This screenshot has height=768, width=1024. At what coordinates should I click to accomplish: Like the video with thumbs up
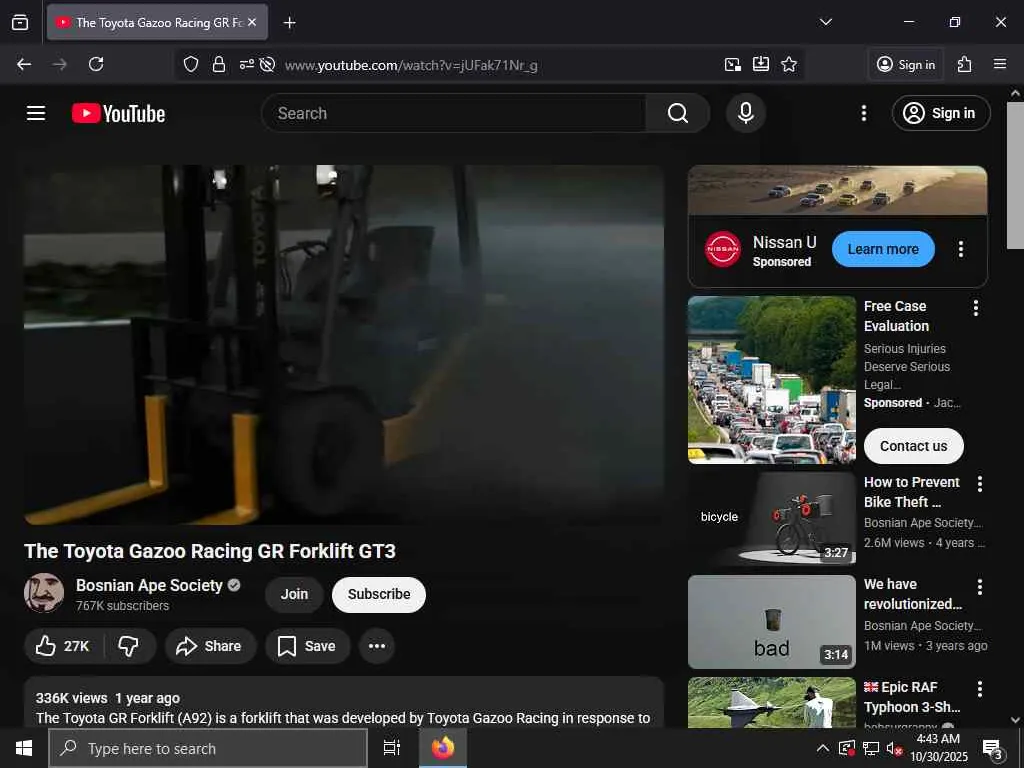click(63, 646)
